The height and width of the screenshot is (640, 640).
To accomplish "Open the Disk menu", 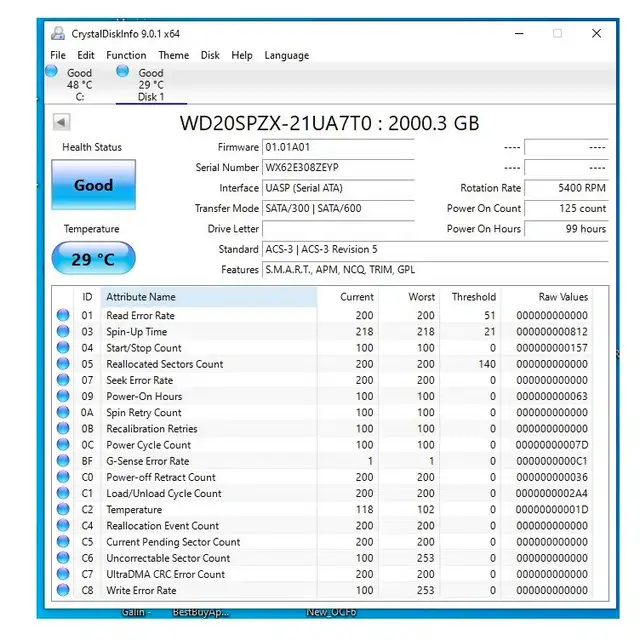I will pyautogui.click(x=210, y=55).
